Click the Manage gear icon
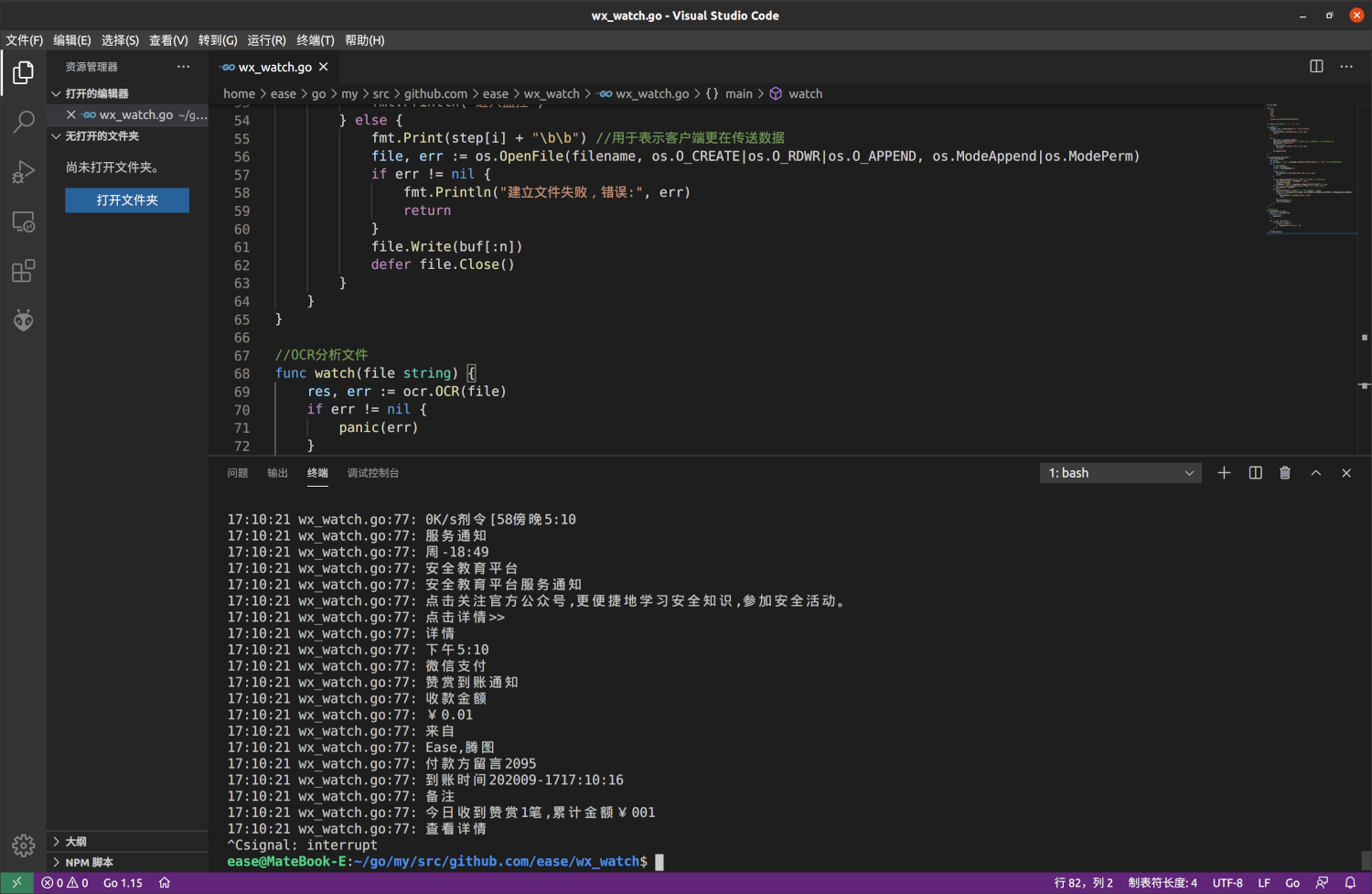The width and height of the screenshot is (1372, 894). point(24,845)
